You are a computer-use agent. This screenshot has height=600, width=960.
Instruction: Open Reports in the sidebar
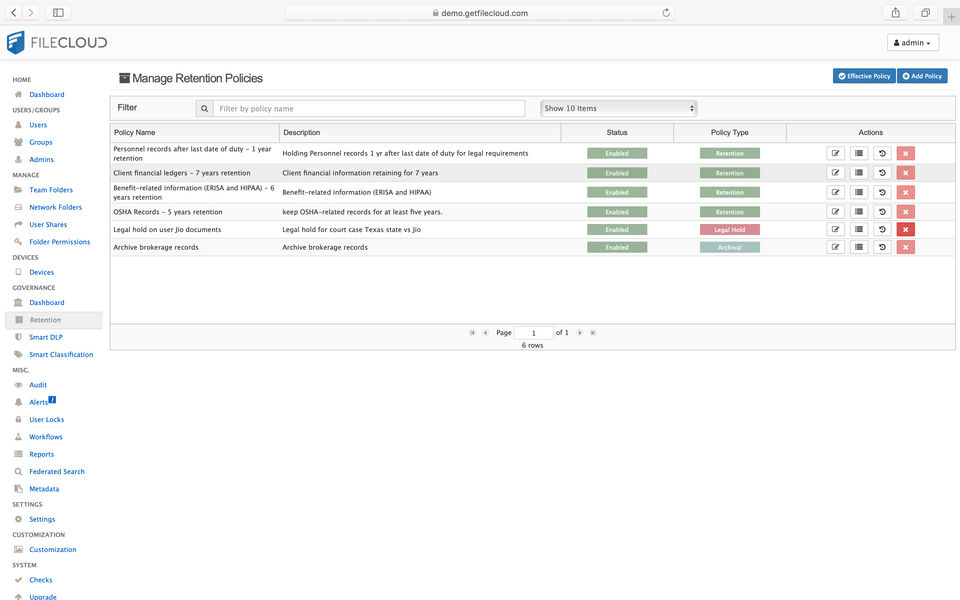click(x=42, y=454)
